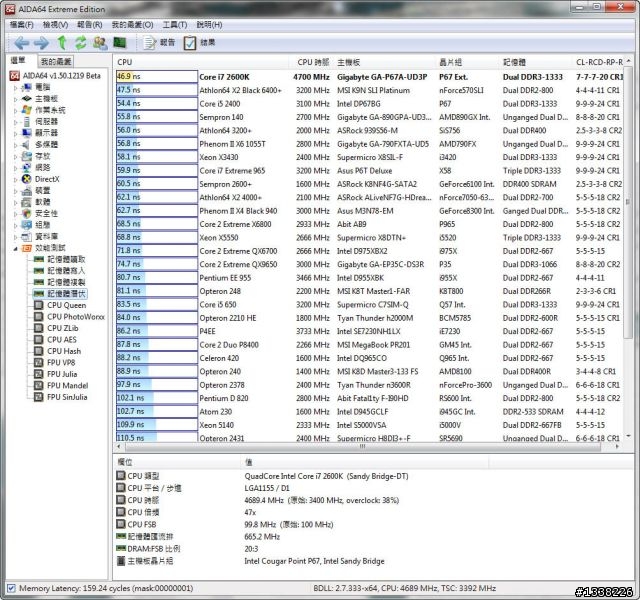This screenshot has width=640, height=600.
Task: Select the Athlon64 X2 Black 6400+ row
Action: click(x=369, y=90)
